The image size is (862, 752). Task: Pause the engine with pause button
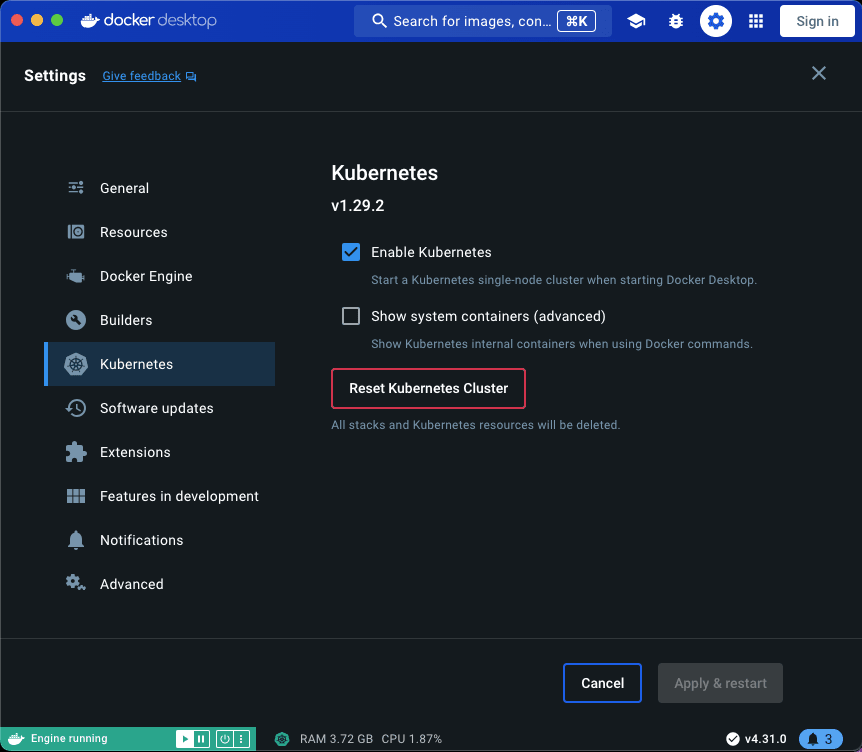click(201, 739)
